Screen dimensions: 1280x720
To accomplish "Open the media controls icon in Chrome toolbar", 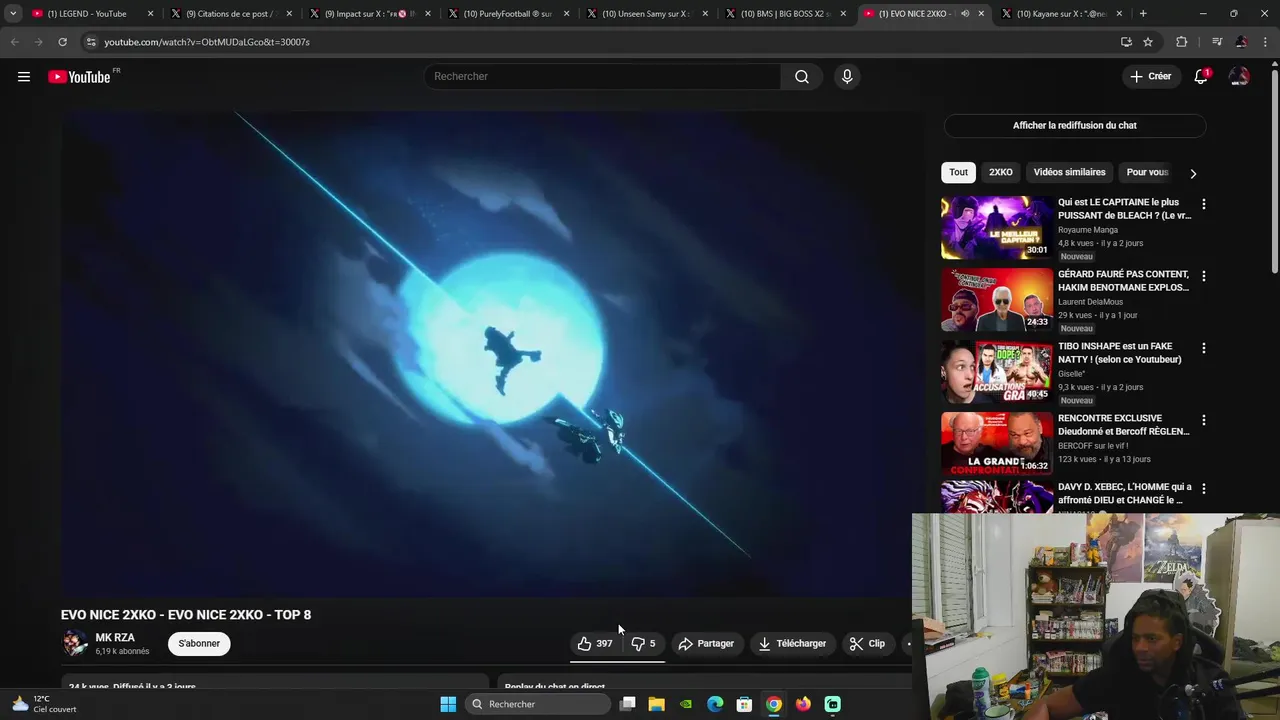I will point(1217,42).
